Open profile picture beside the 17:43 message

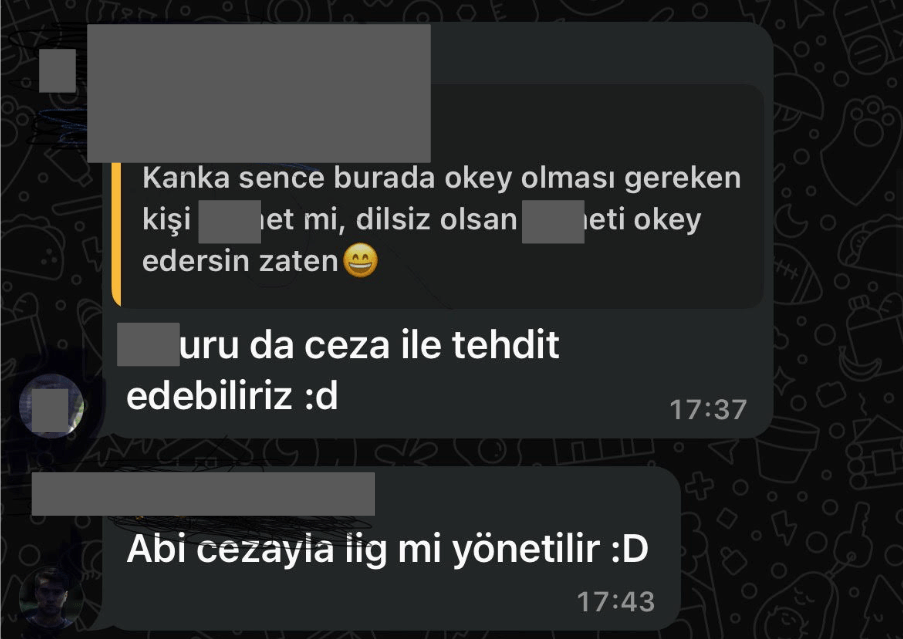tap(51, 598)
